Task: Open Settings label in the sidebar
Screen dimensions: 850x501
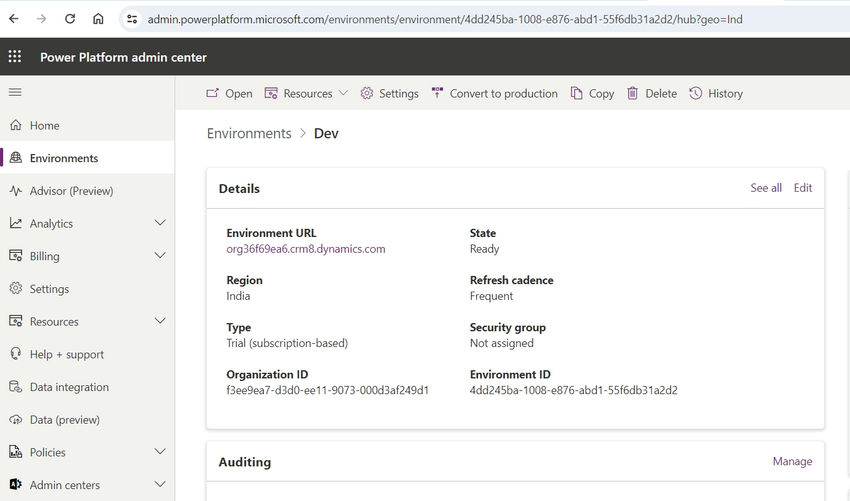Action: (49, 289)
